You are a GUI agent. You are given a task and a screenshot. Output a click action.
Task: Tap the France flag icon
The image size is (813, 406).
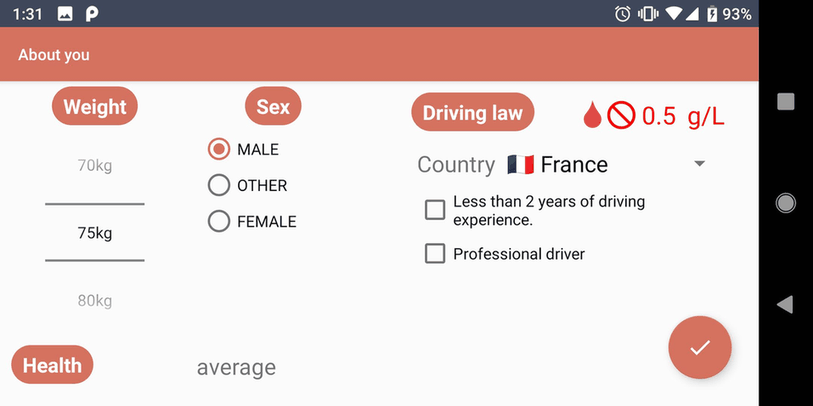point(519,165)
